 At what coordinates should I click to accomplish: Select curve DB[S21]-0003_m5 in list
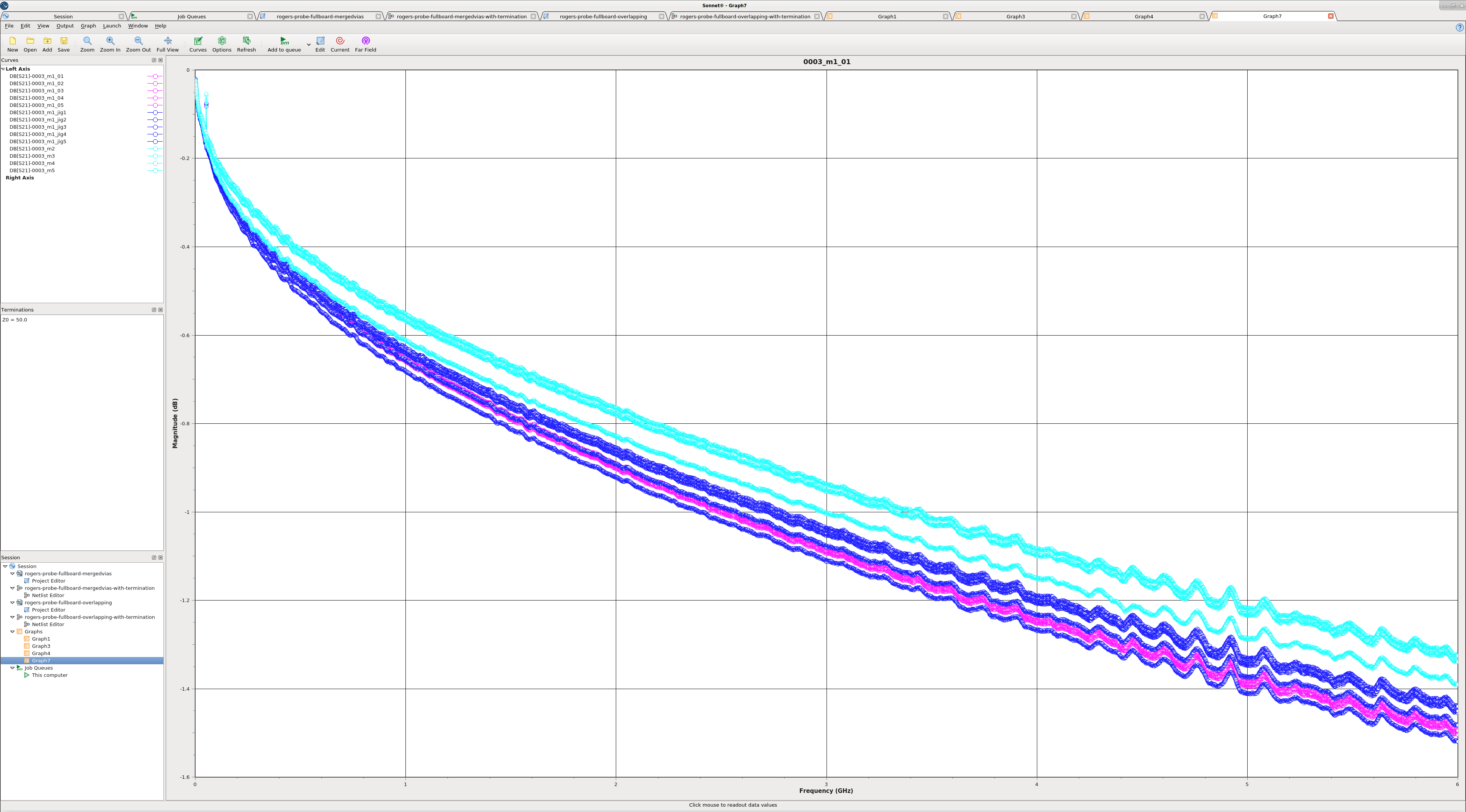32,171
